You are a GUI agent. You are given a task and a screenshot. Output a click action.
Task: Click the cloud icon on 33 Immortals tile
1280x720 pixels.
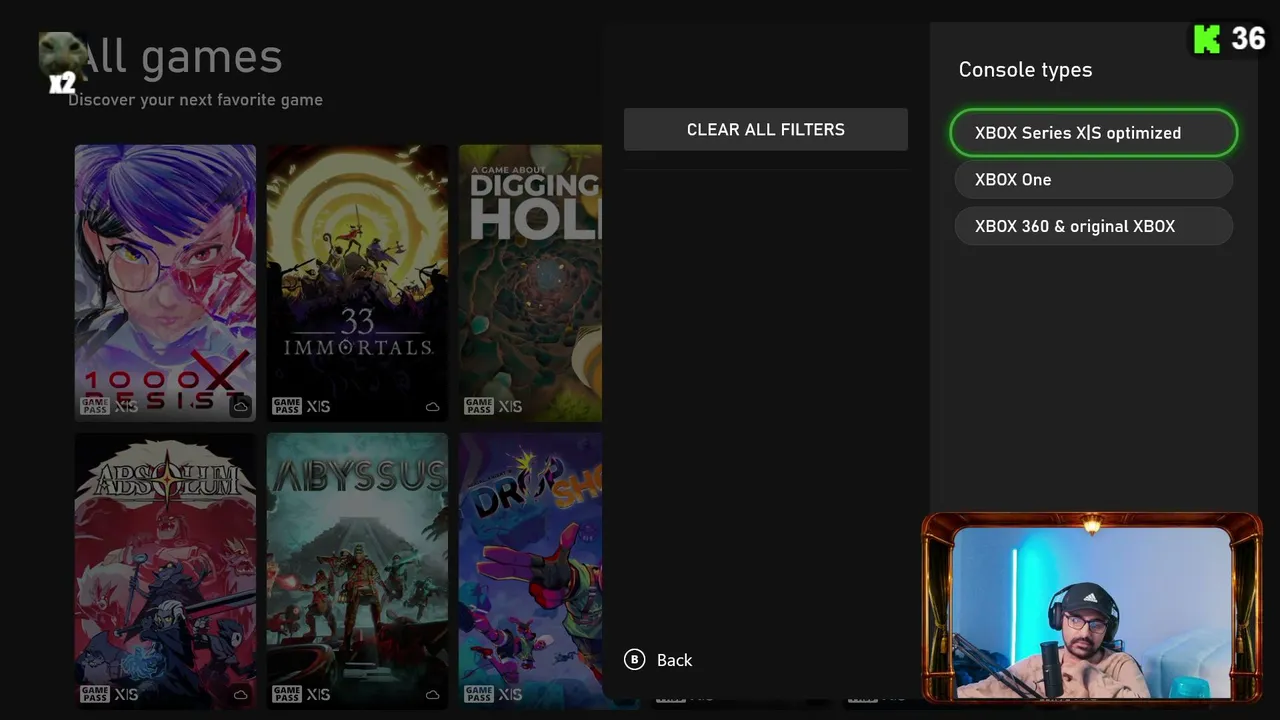(x=432, y=407)
